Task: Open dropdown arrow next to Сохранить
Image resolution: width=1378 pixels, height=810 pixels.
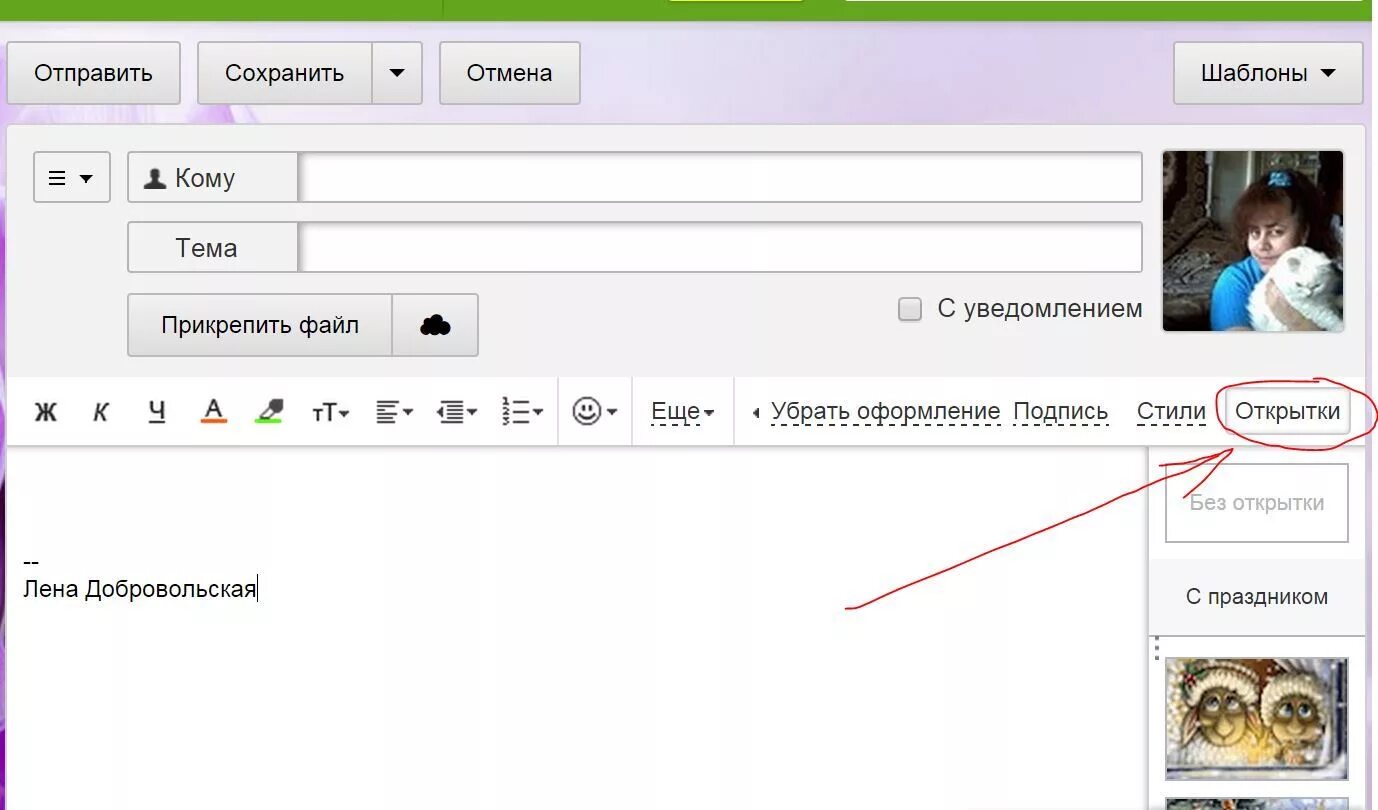Action: [x=397, y=73]
